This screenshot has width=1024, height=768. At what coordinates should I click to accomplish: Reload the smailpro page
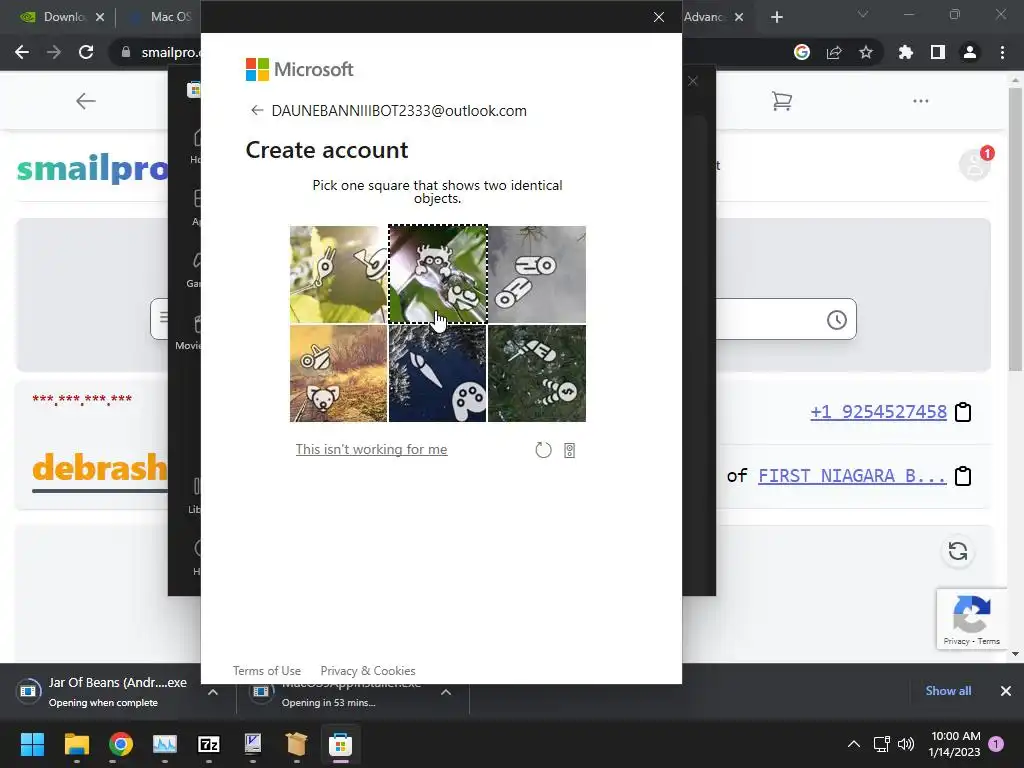tap(86, 52)
